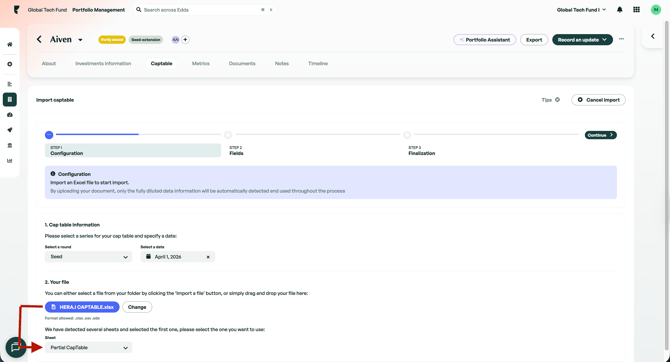Open the three-dot more options menu
Viewport: 670px width, 362px height.
coord(621,39)
